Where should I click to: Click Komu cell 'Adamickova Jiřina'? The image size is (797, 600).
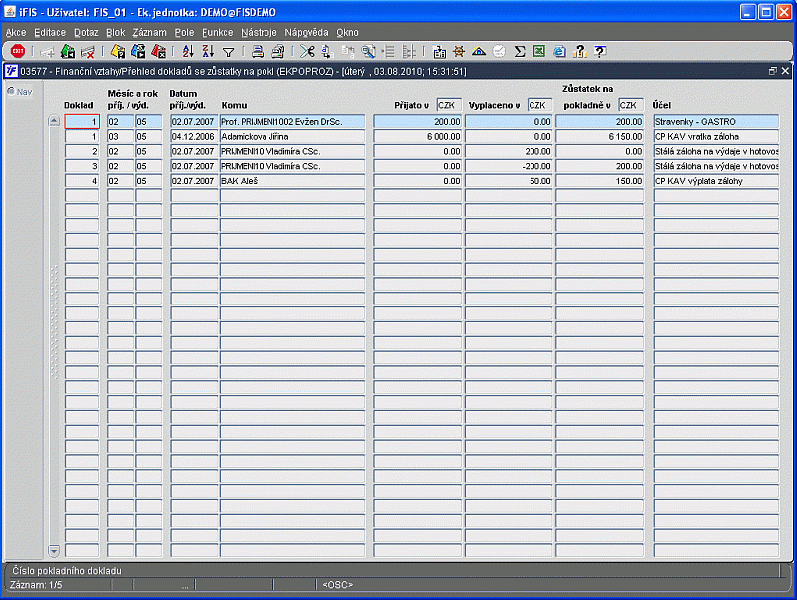292,136
